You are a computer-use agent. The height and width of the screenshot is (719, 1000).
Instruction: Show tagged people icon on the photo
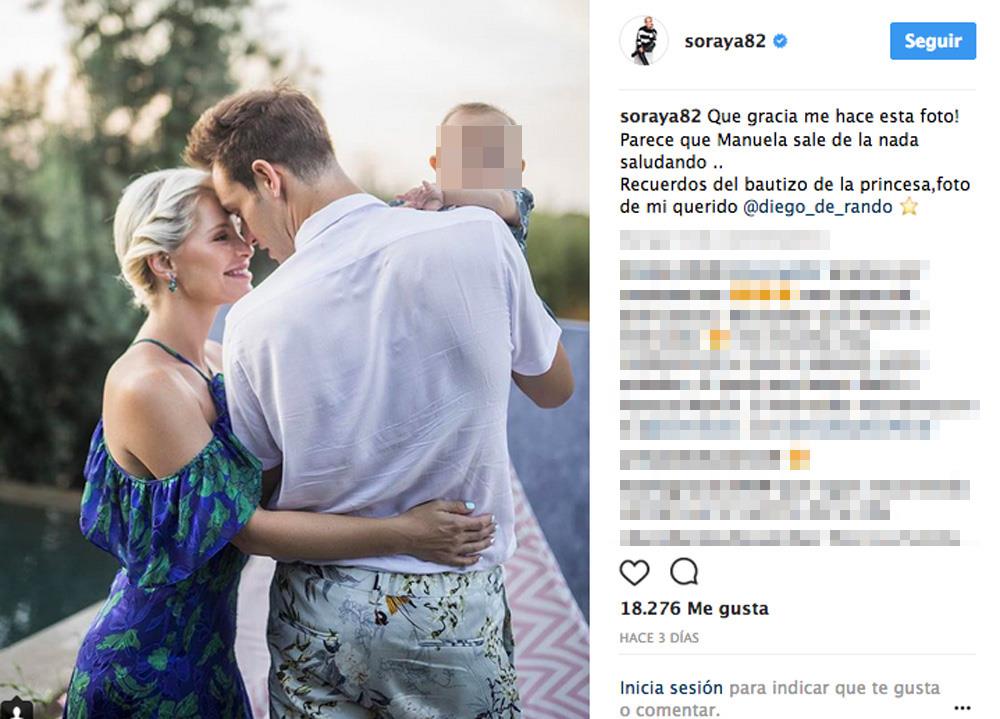pyautogui.click(x=17, y=709)
